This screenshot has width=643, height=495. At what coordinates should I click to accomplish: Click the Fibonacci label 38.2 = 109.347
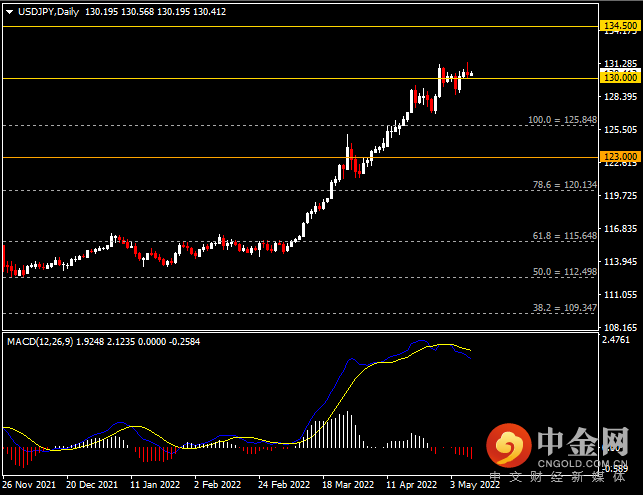tap(565, 308)
